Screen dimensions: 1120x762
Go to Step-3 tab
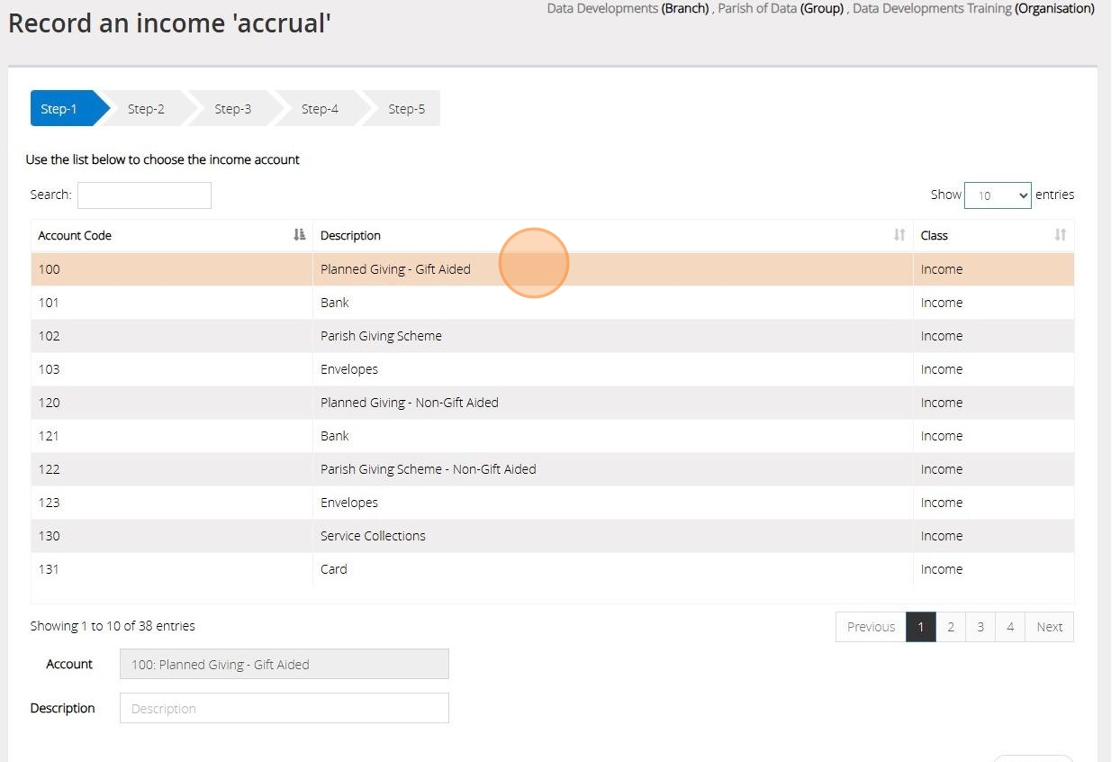(233, 109)
